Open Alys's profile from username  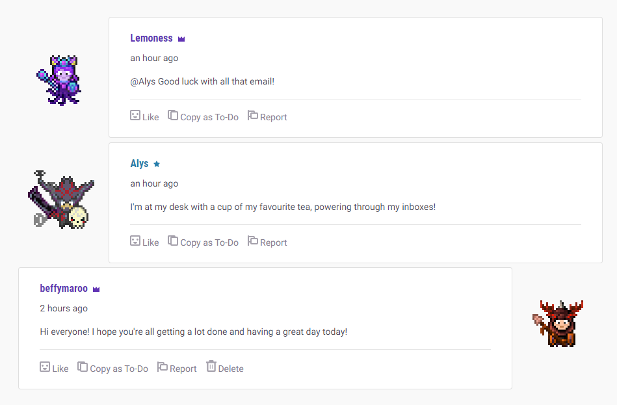pos(139,163)
